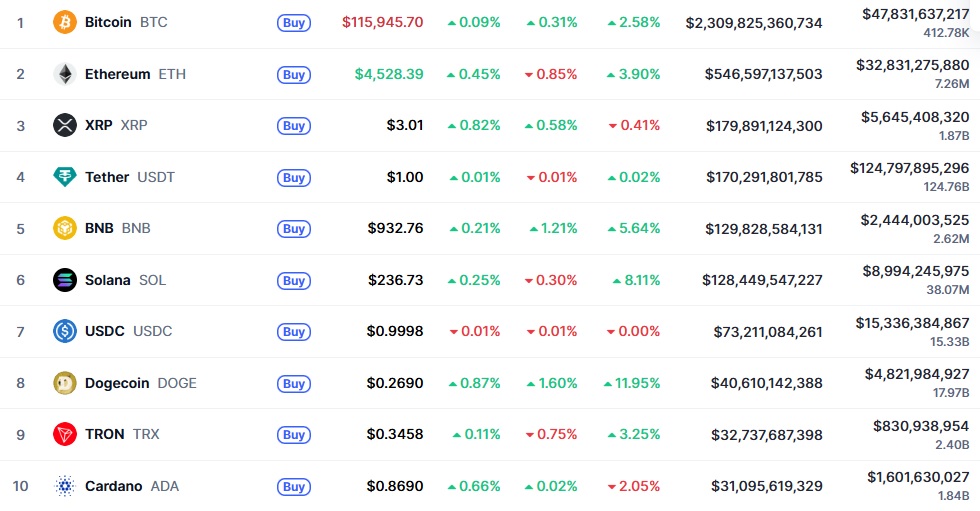Click Buy next to Solana SOL
The height and width of the screenshot is (511, 980).
coord(294,281)
